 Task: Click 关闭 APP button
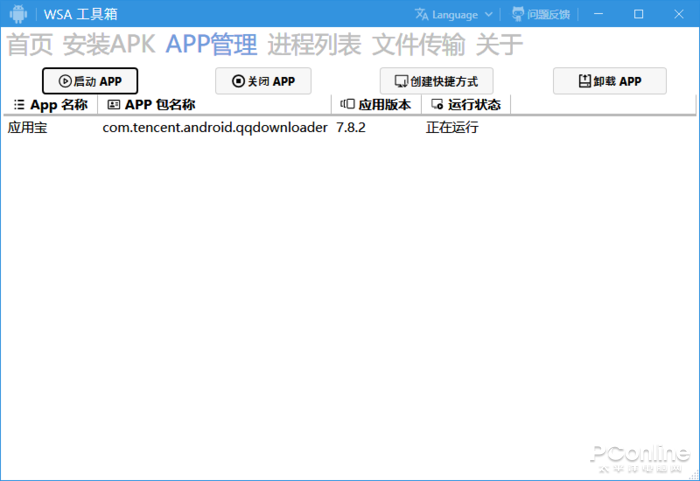263,81
